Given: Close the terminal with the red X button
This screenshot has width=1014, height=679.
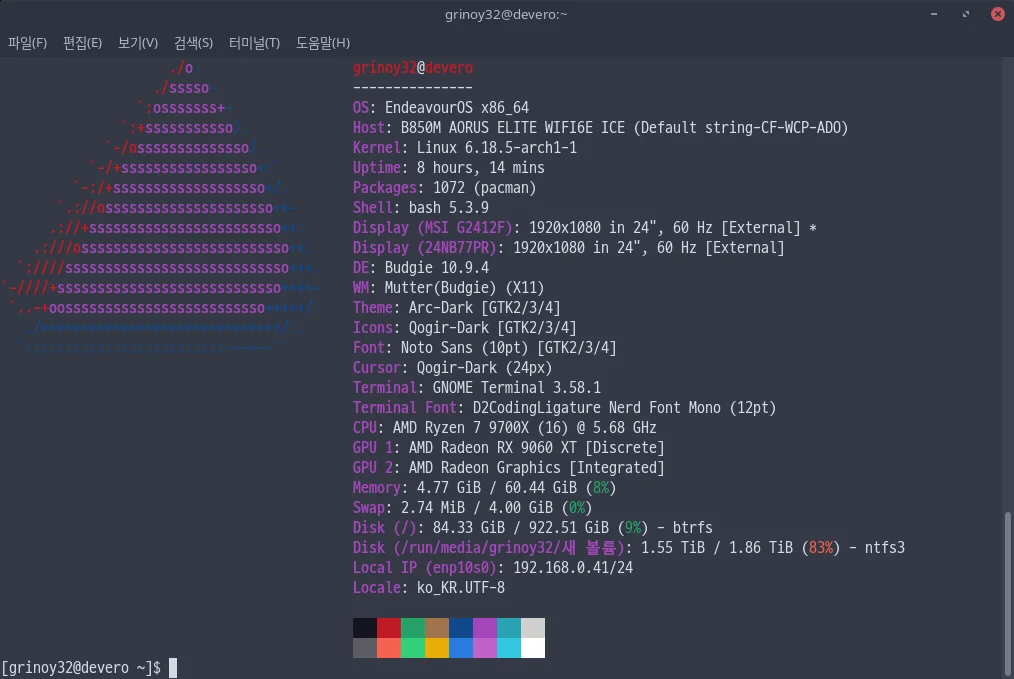Looking at the screenshot, I should (x=997, y=14).
